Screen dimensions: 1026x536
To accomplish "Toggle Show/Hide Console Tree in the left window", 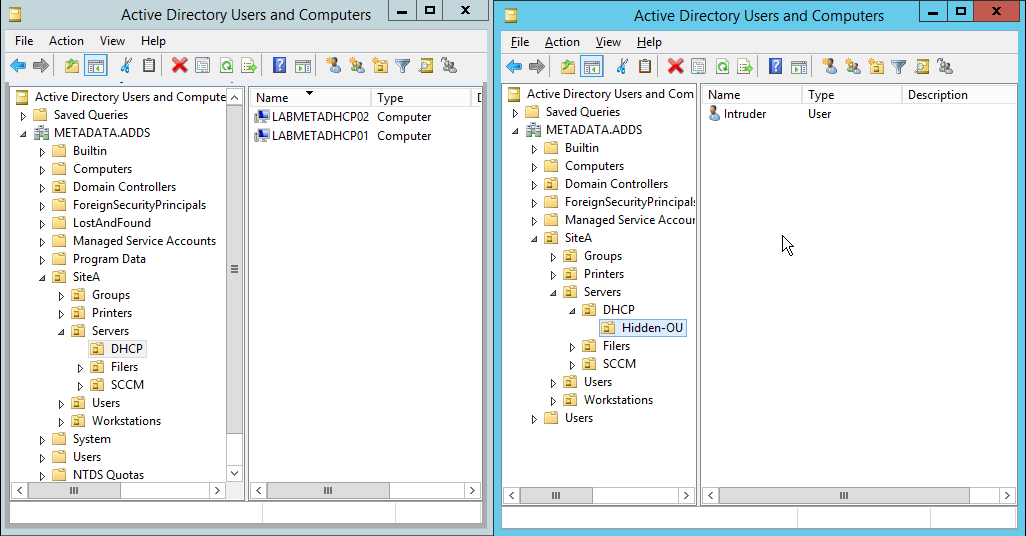I will 96,65.
